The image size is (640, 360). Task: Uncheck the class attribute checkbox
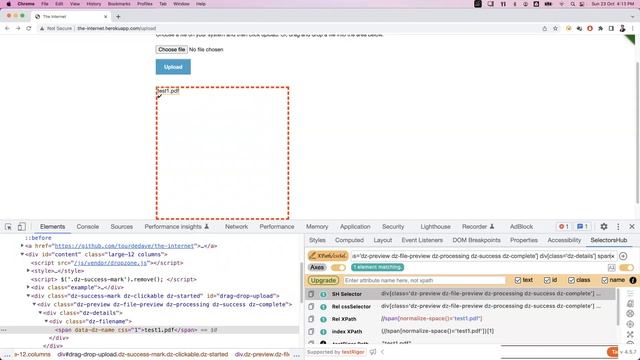click(571, 280)
